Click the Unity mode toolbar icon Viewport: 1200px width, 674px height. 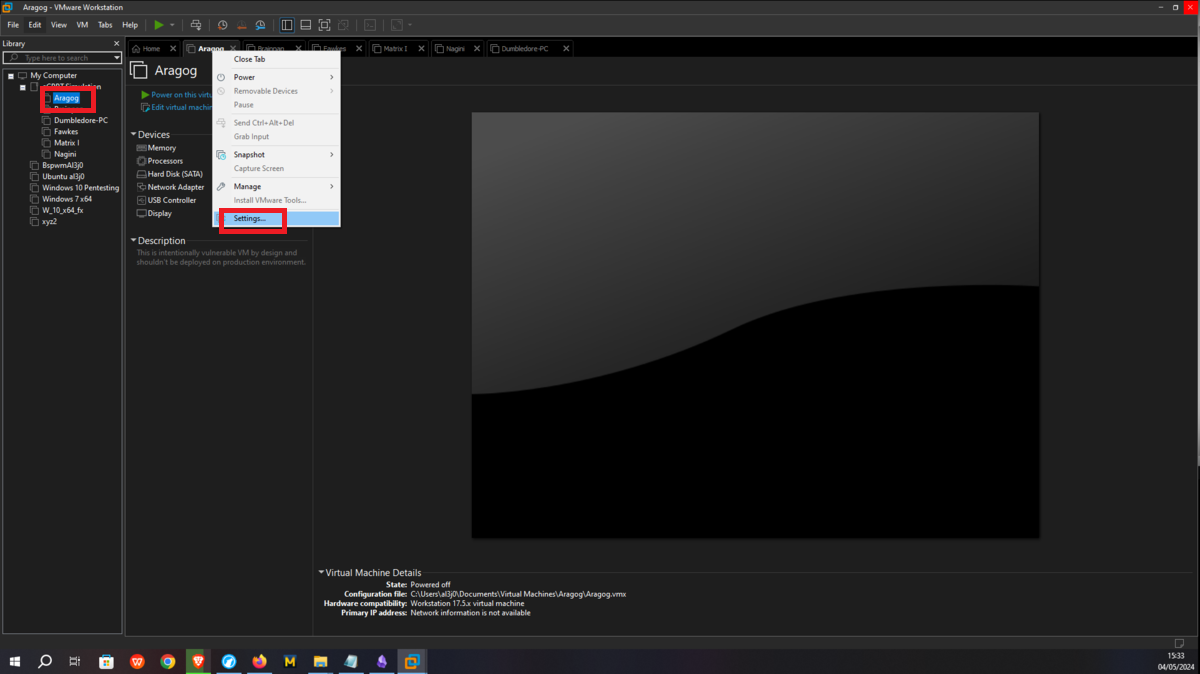pyautogui.click(x=343, y=25)
